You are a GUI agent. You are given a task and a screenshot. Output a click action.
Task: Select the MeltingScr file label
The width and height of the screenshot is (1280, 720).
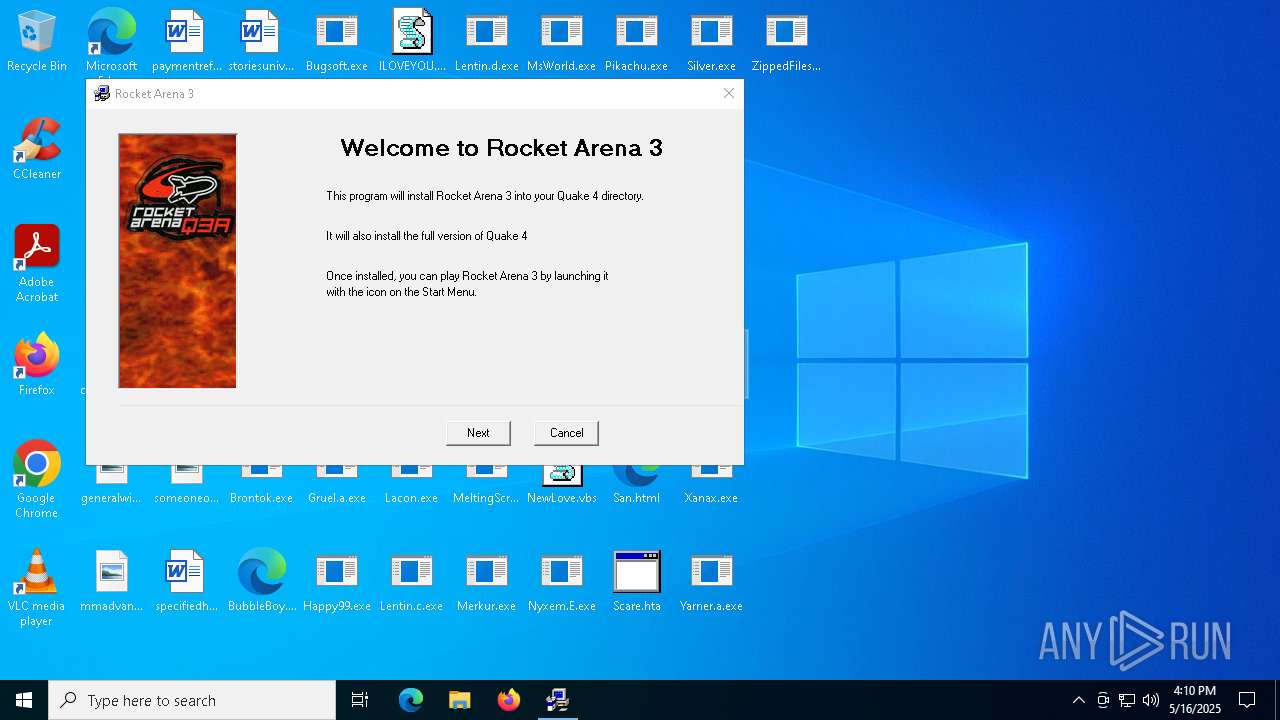486,498
